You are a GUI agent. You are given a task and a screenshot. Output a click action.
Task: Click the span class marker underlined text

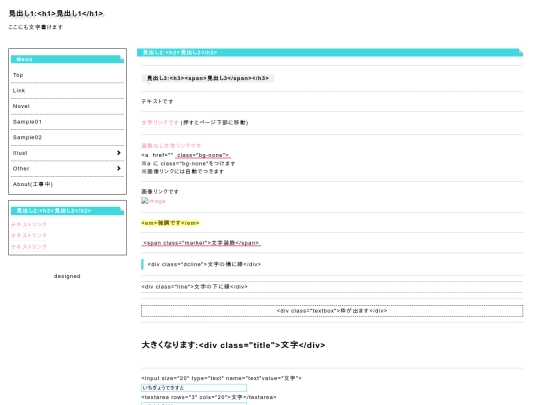[201, 243]
